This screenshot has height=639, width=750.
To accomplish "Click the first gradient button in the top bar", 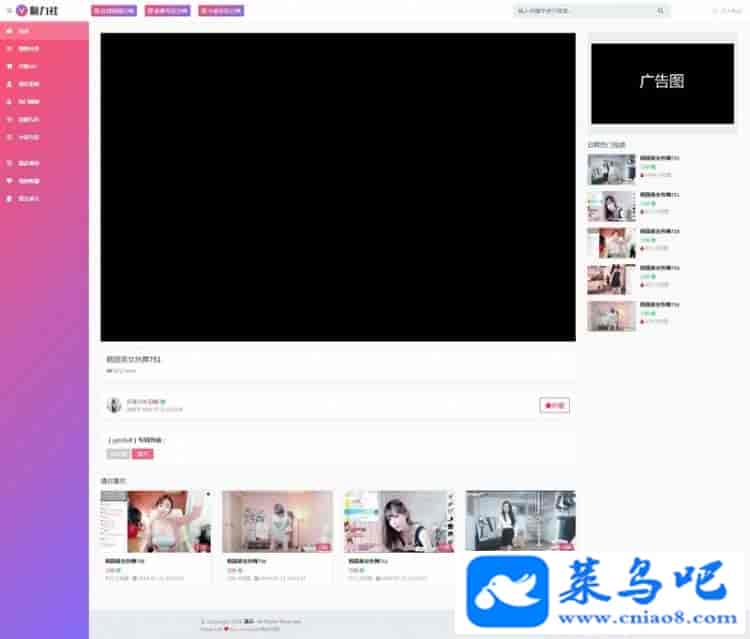I will [115, 11].
